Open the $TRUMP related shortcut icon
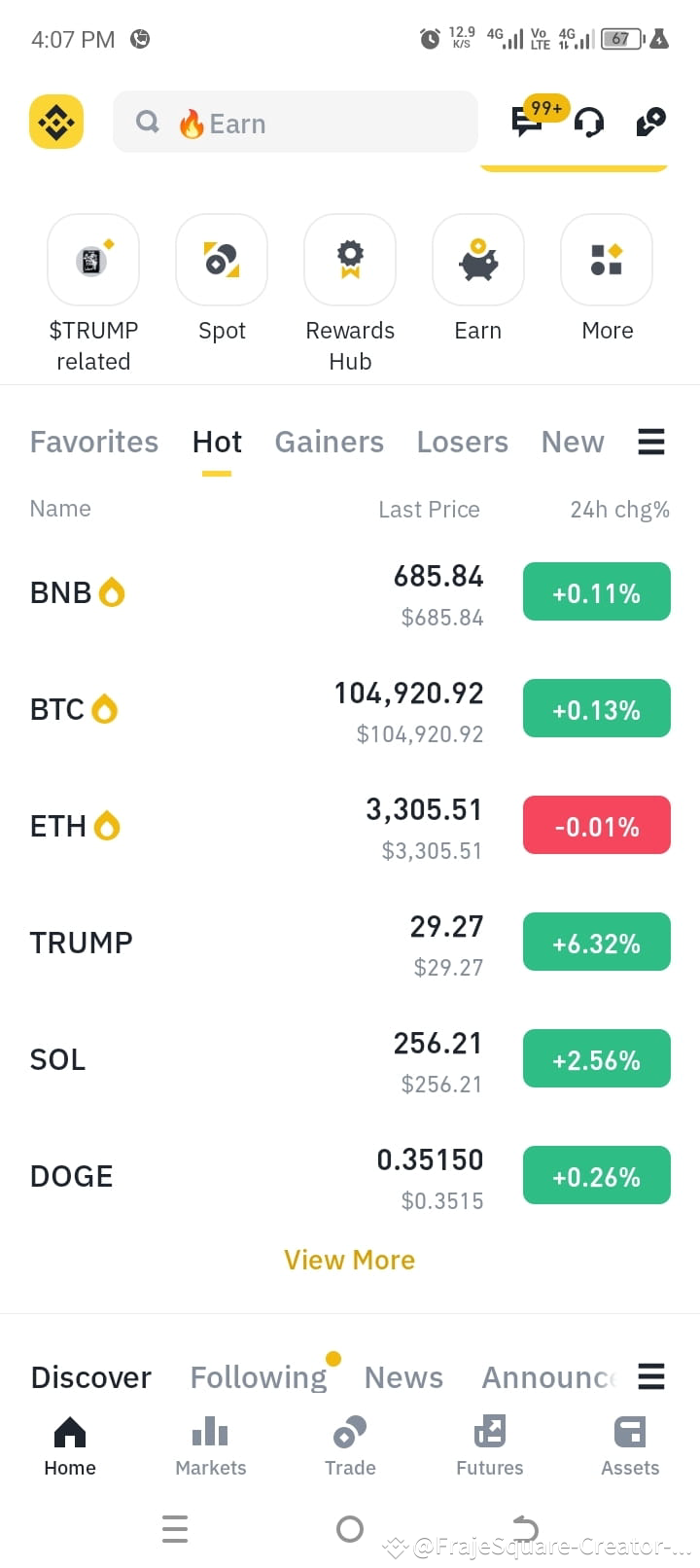 coord(93,260)
